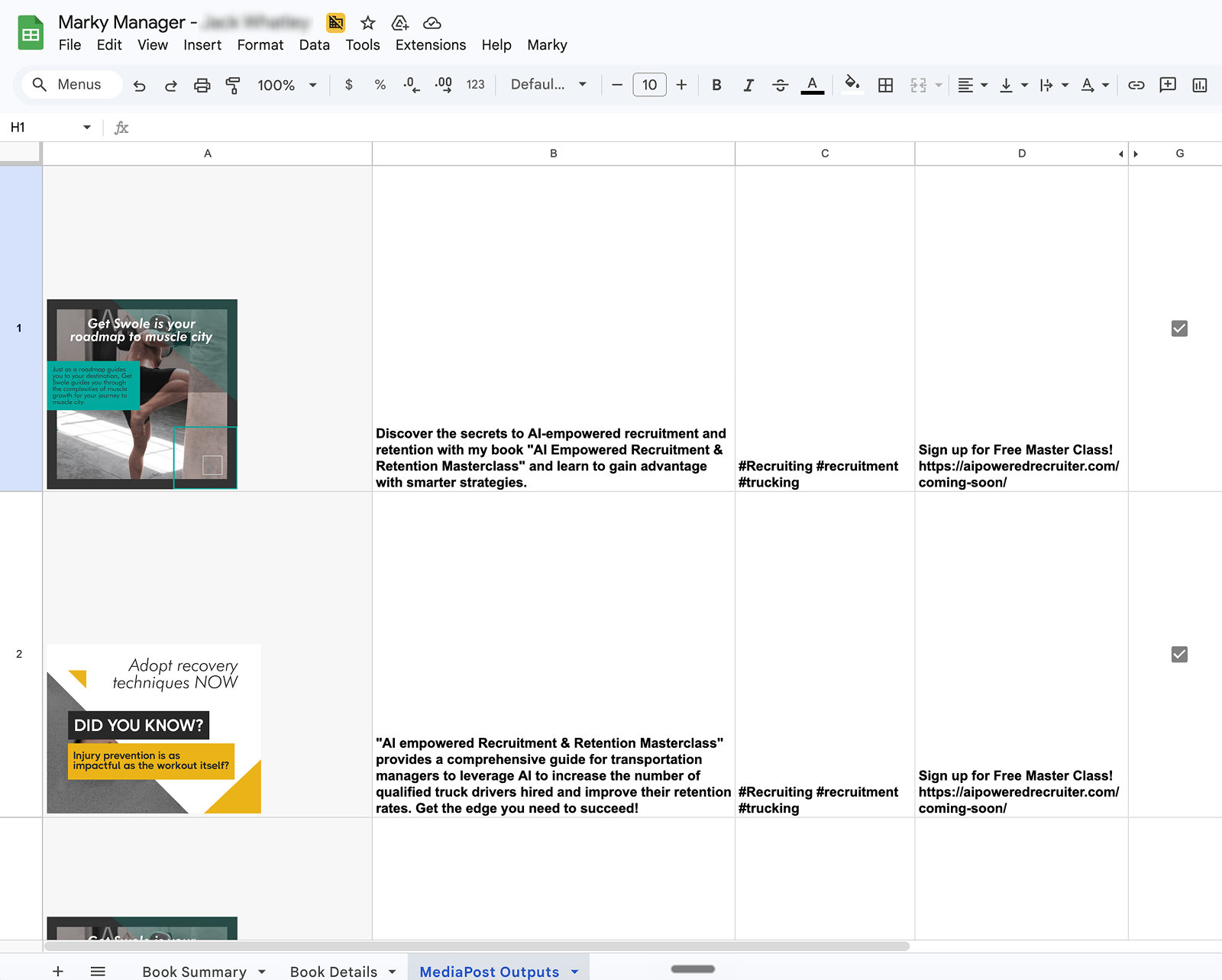
Task: Switch to Book Summary sheet tab
Action: coord(195,972)
